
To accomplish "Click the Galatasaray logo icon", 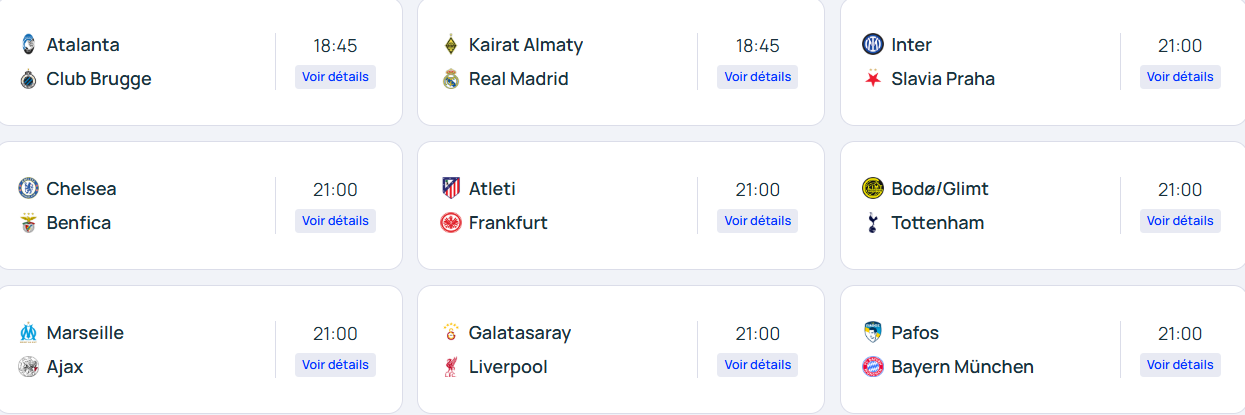I will [450, 333].
